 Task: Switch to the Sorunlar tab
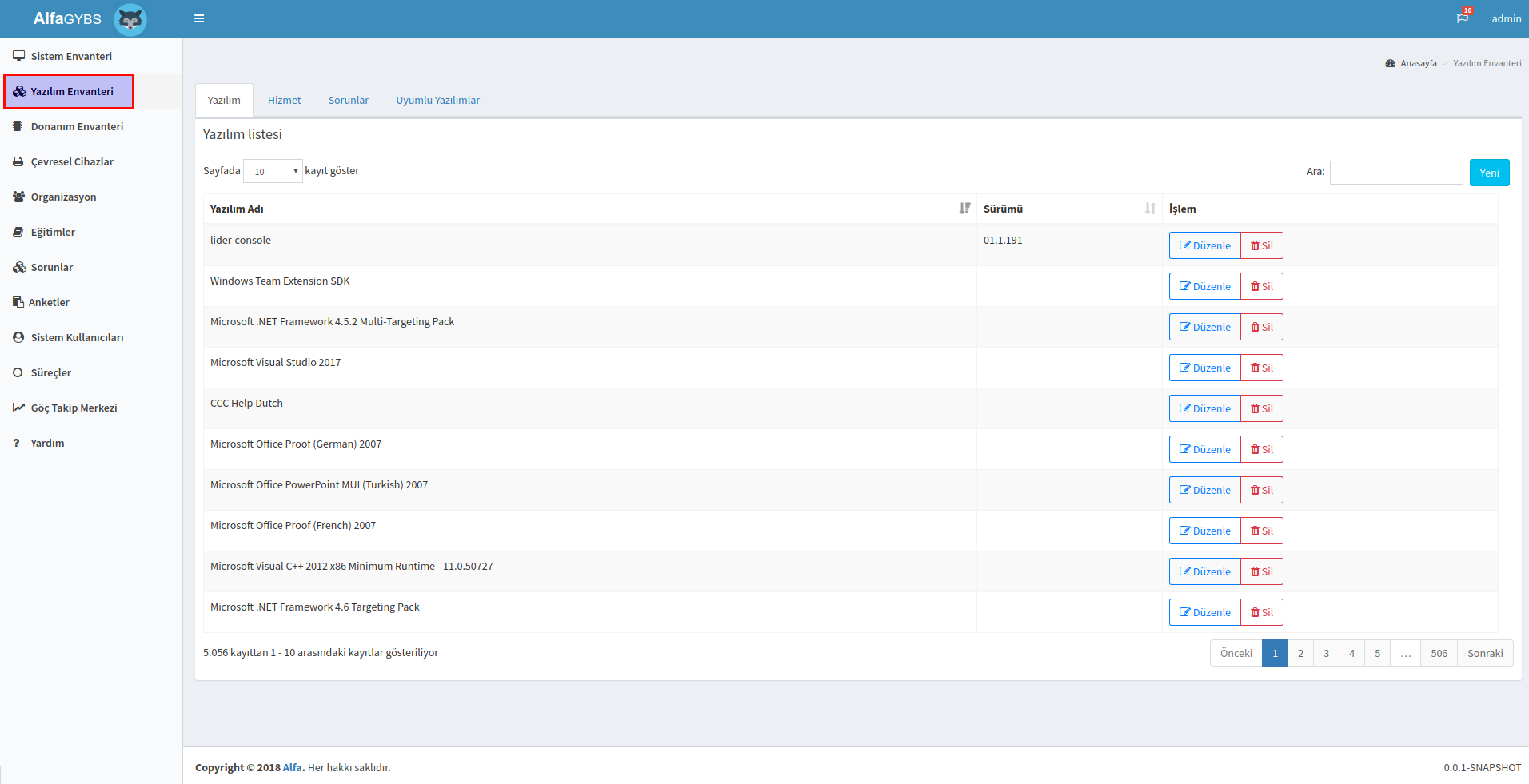pyautogui.click(x=349, y=100)
